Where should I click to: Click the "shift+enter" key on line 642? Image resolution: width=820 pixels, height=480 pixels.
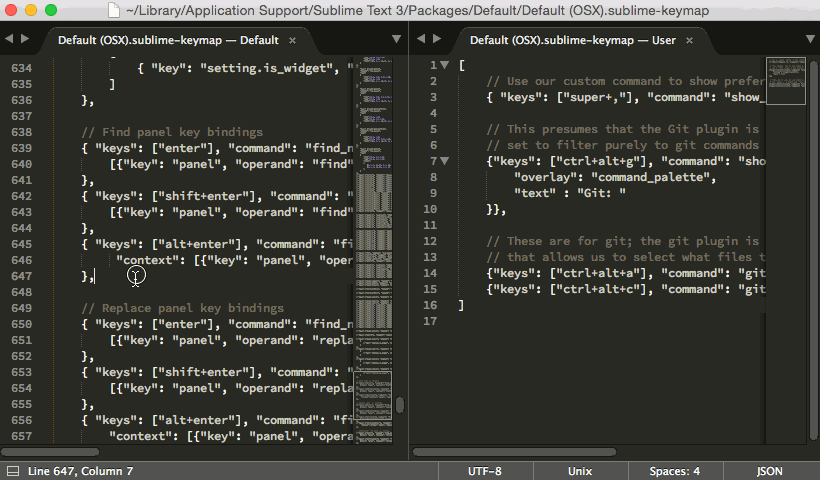(x=207, y=196)
